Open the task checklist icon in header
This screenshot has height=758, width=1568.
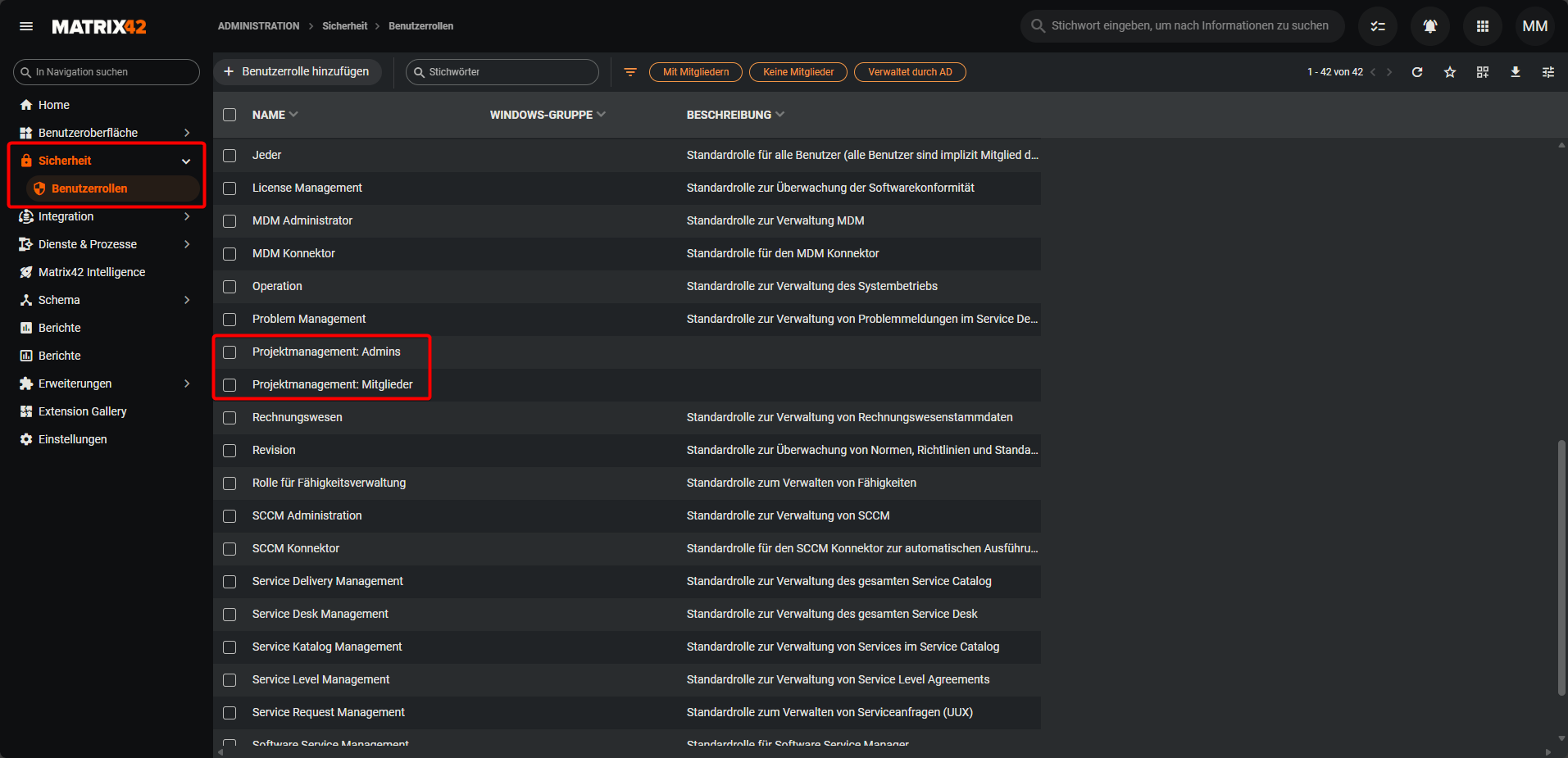click(1378, 26)
